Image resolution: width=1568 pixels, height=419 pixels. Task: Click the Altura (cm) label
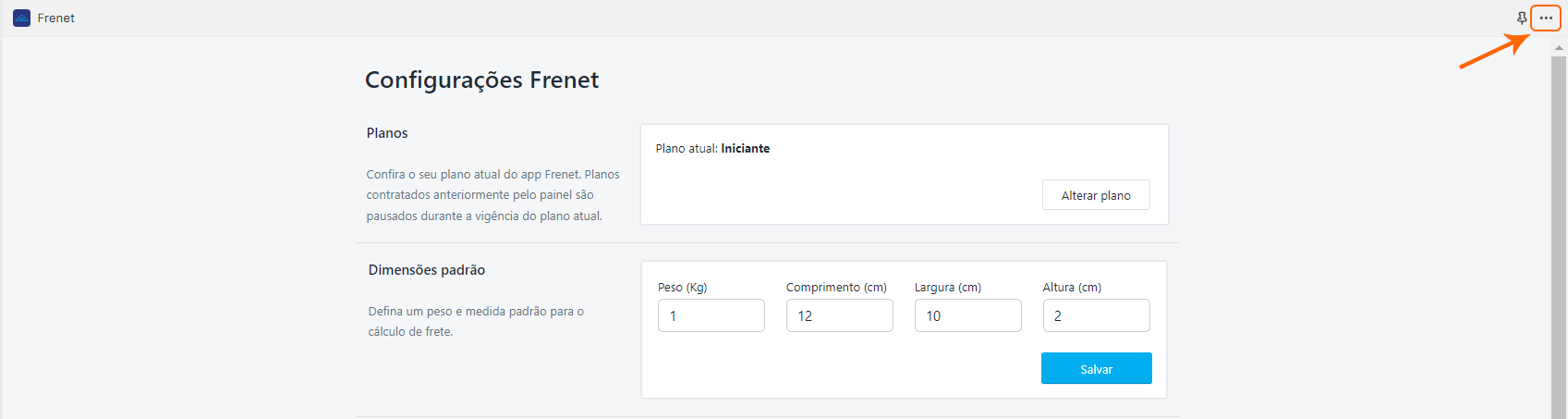[1072, 288]
